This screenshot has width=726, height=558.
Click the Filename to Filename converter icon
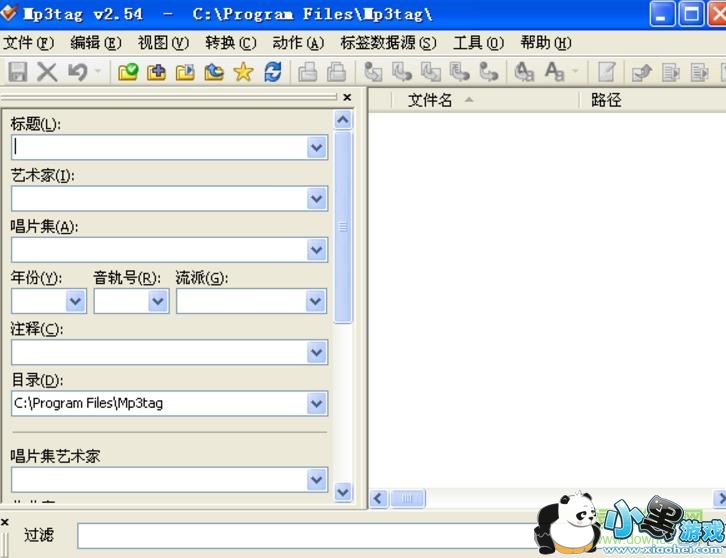[x=431, y=72]
